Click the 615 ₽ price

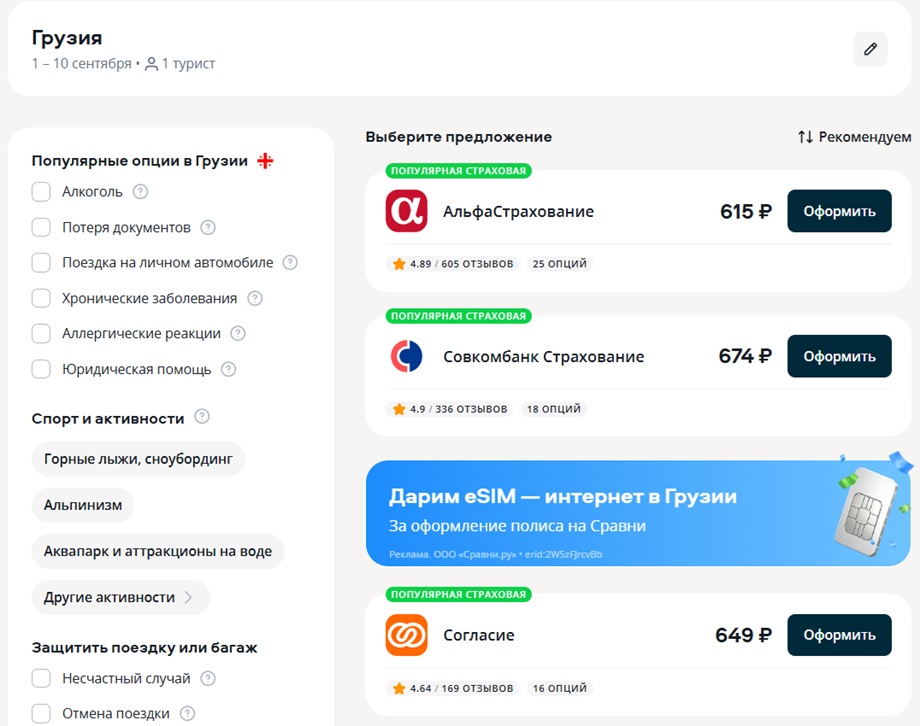coord(746,211)
